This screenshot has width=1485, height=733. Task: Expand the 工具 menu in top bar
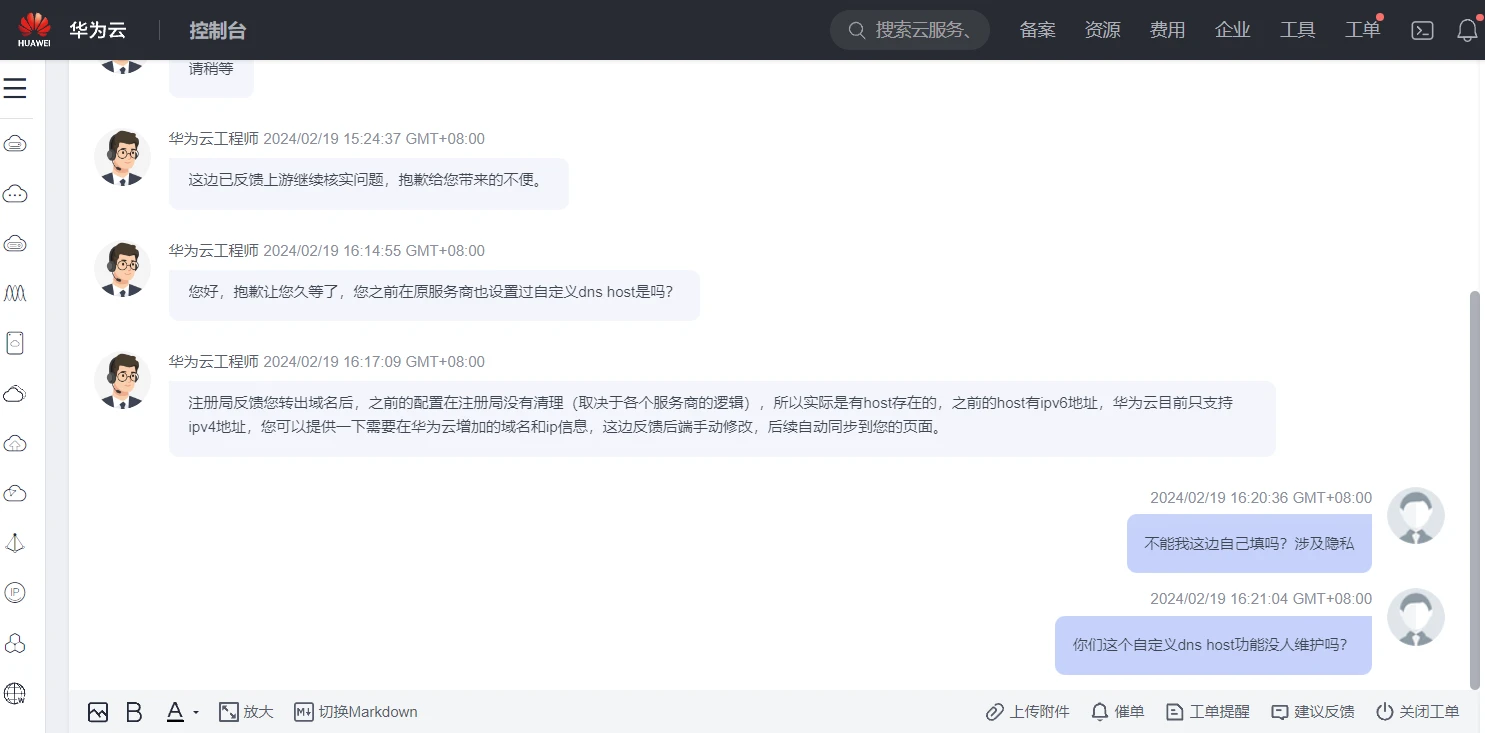[1297, 30]
